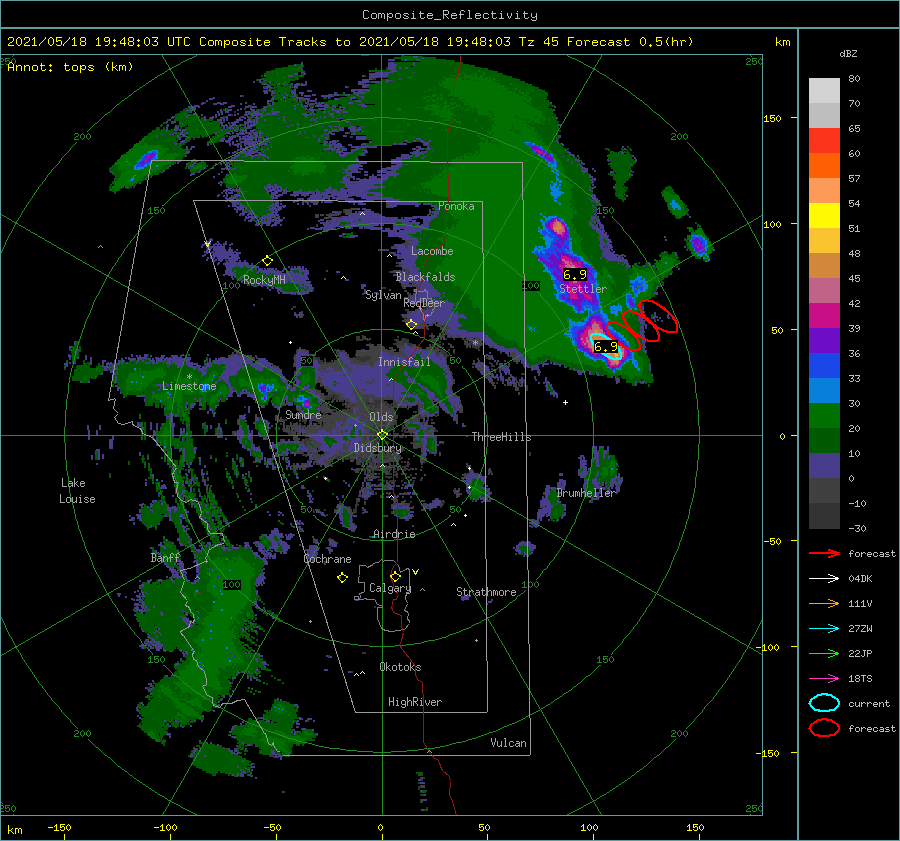Click the yellow diamond marker below RedDeer
Viewport: 900px width, 841px height.
[412, 325]
